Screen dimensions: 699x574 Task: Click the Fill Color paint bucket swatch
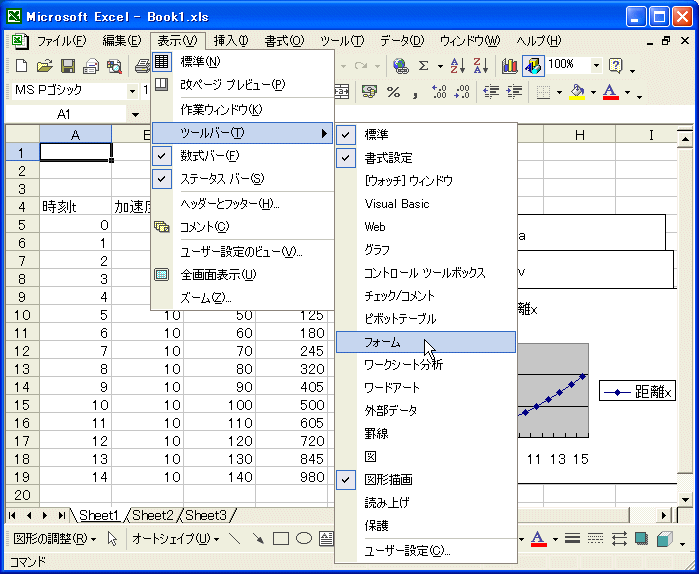(578, 92)
